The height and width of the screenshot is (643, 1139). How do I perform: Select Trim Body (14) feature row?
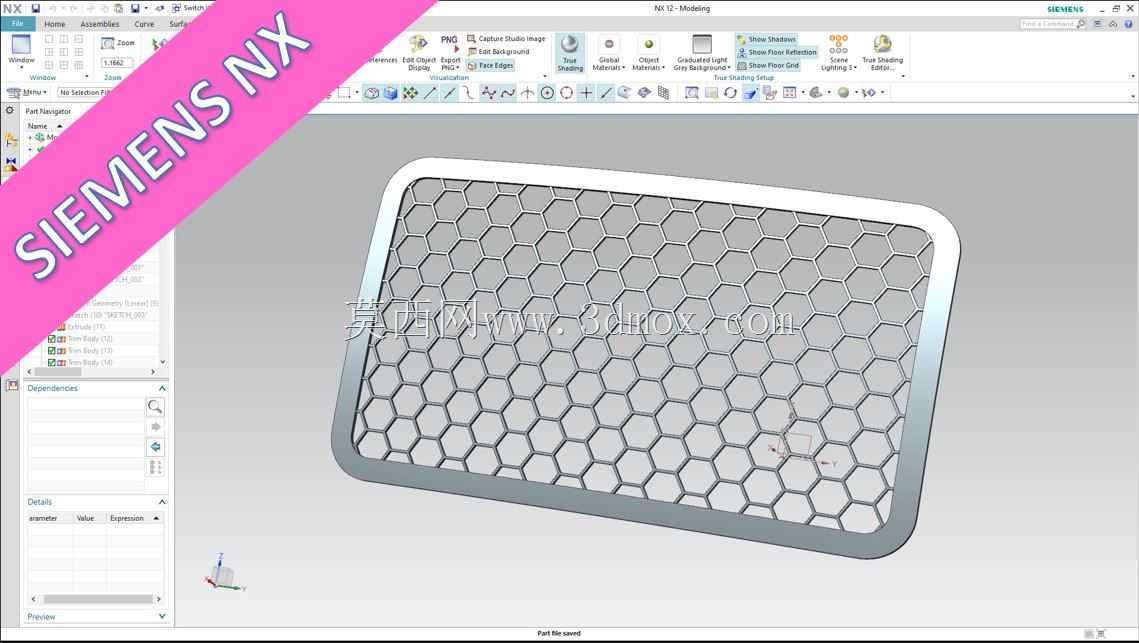(x=90, y=362)
